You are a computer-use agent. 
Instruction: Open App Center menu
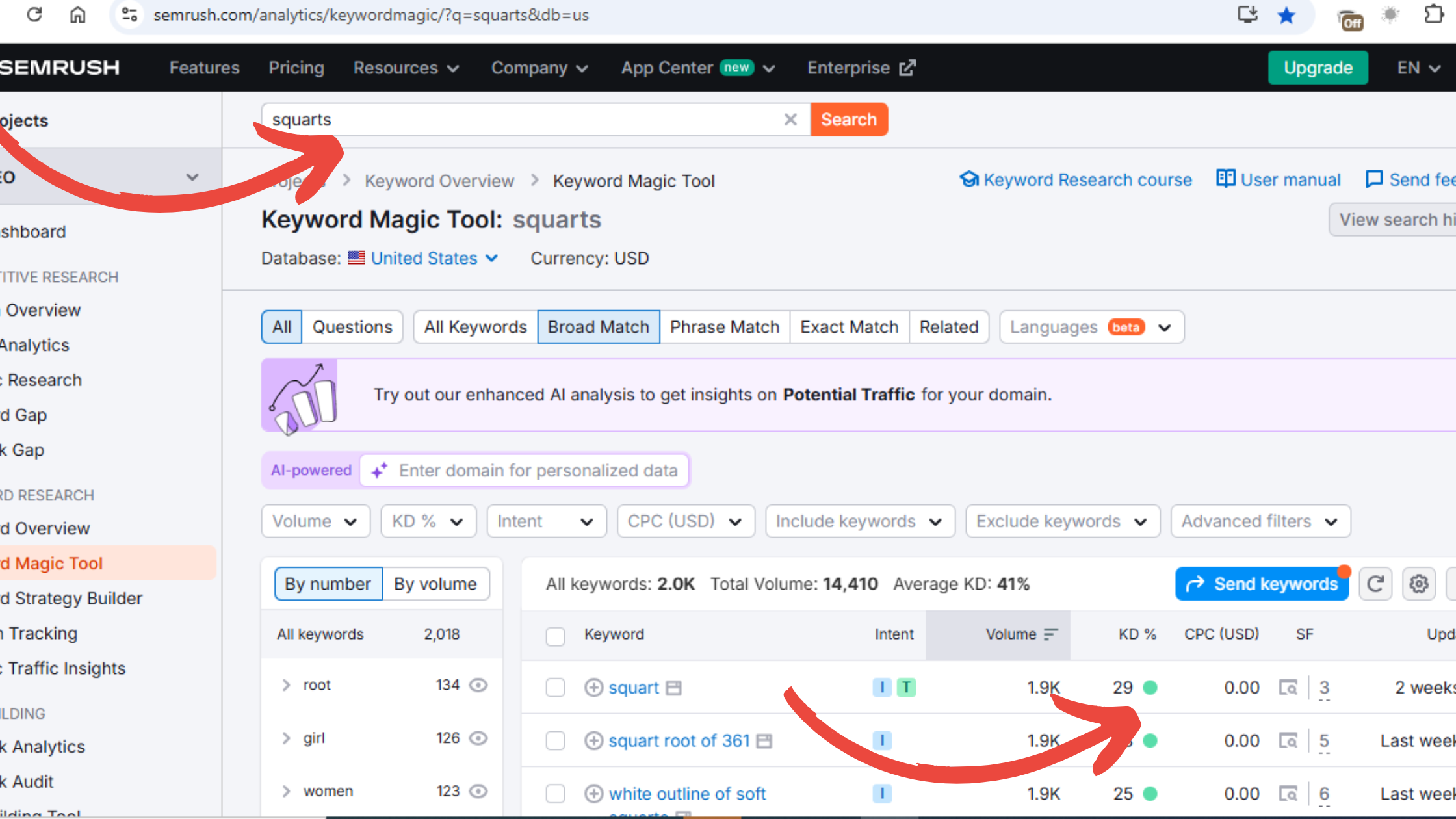click(698, 68)
